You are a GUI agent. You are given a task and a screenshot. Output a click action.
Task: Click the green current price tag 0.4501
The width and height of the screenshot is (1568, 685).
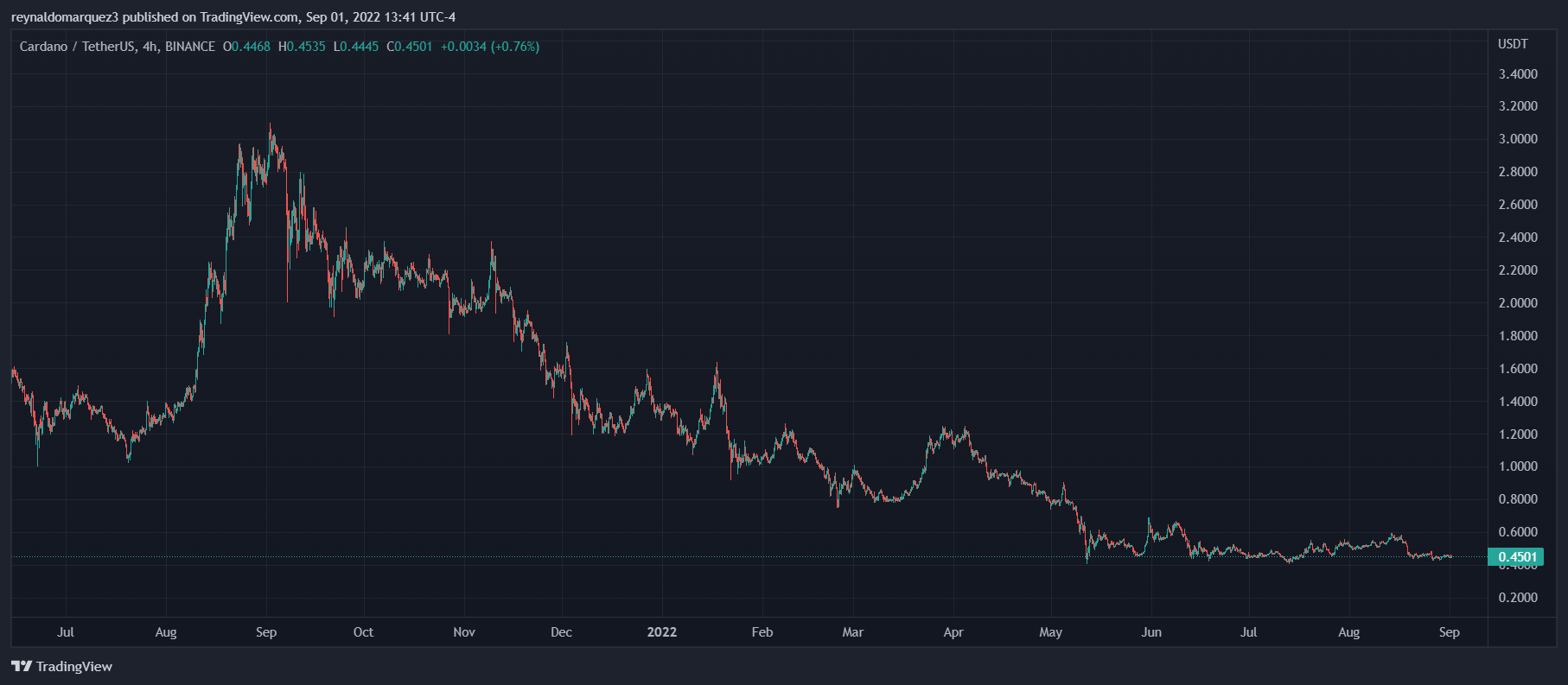(x=1515, y=557)
